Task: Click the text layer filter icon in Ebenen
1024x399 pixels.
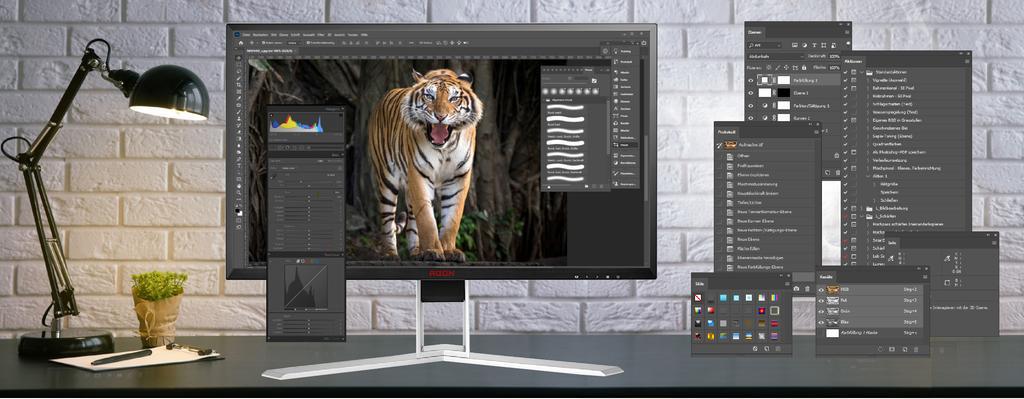Action: click(814, 45)
